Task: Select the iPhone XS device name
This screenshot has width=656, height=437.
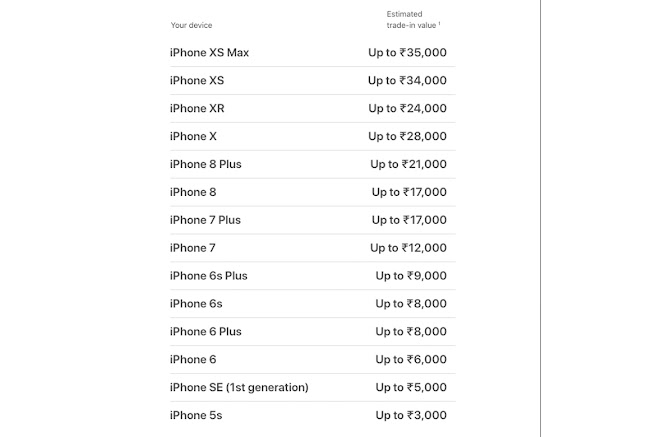Action: click(x=197, y=80)
